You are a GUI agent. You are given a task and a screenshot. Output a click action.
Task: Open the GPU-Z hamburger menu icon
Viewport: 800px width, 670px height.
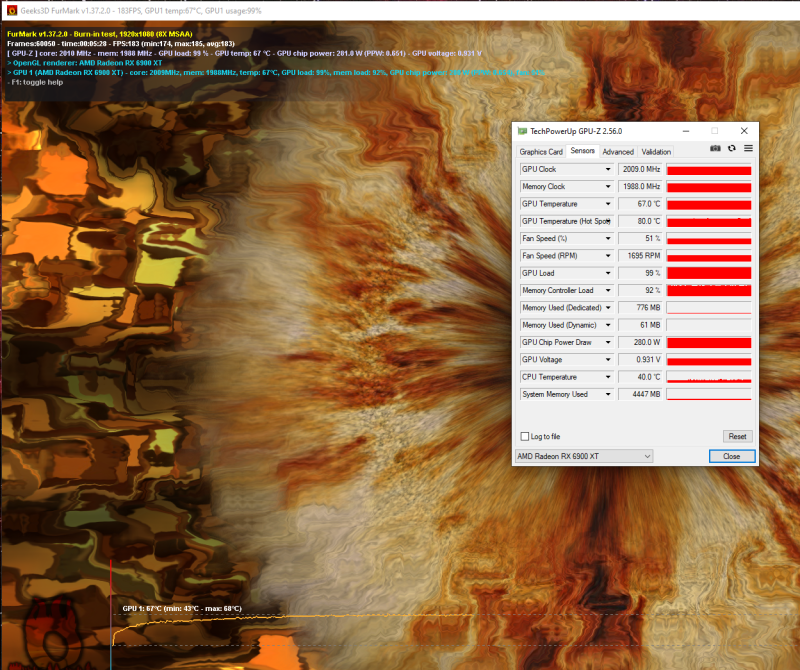[x=748, y=148]
